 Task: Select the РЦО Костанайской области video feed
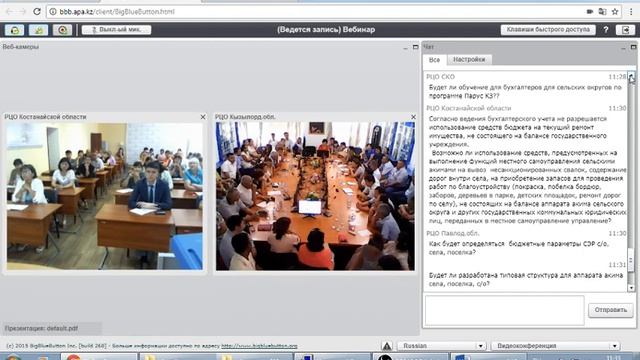tap(104, 196)
